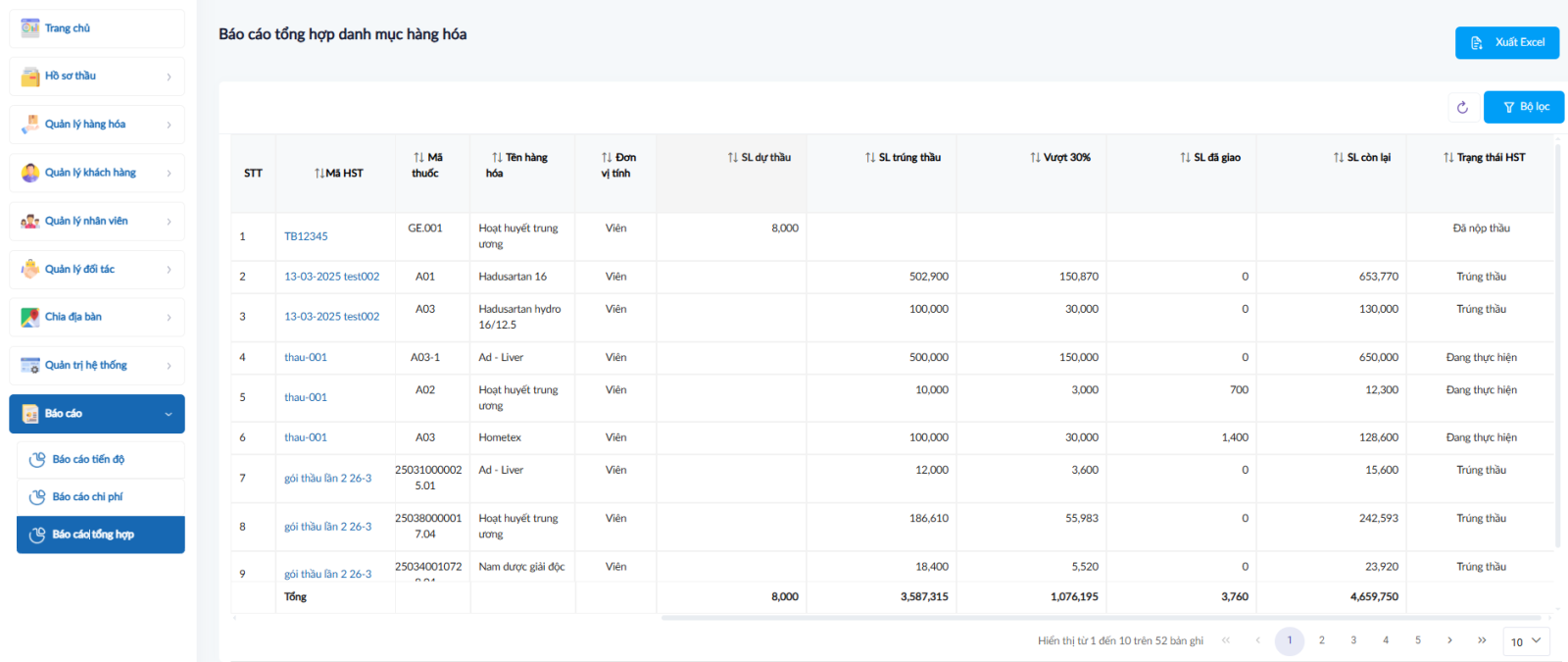The width and height of the screenshot is (1568, 662).
Task: Expand the Quản lý hàng hóa menu chevron
Action: point(169,125)
